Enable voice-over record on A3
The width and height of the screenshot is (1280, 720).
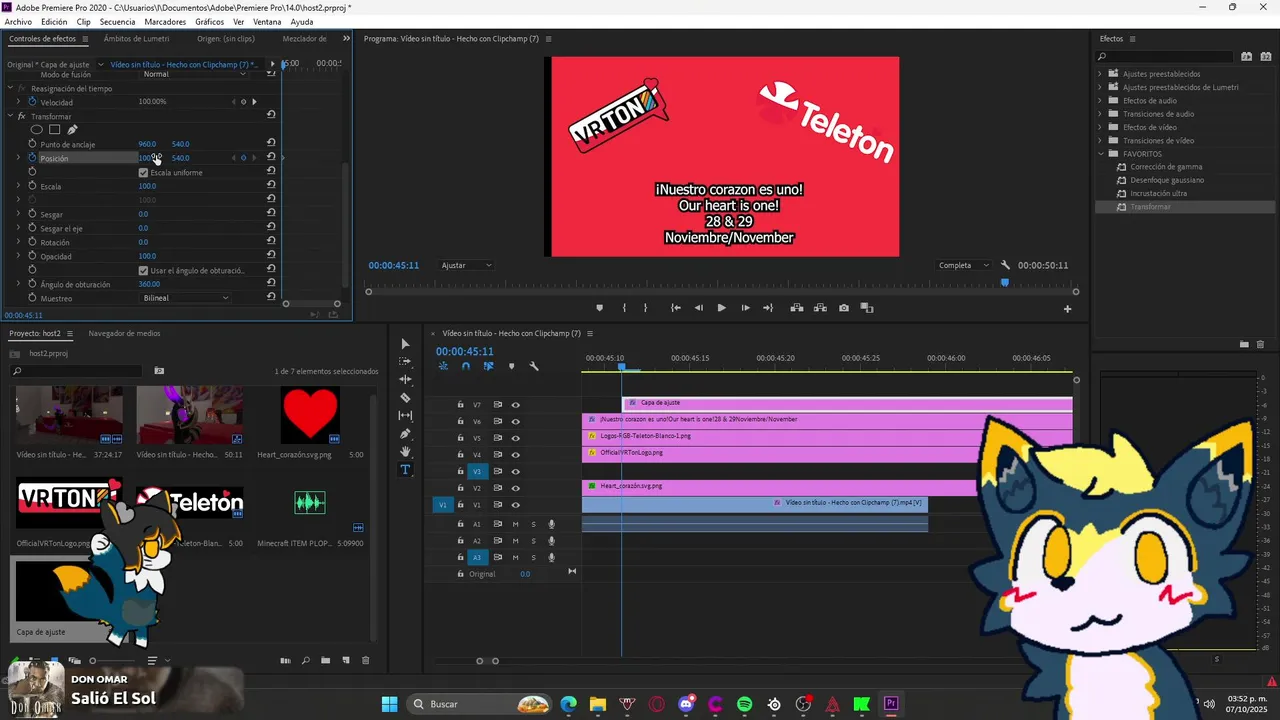(551, 557)
